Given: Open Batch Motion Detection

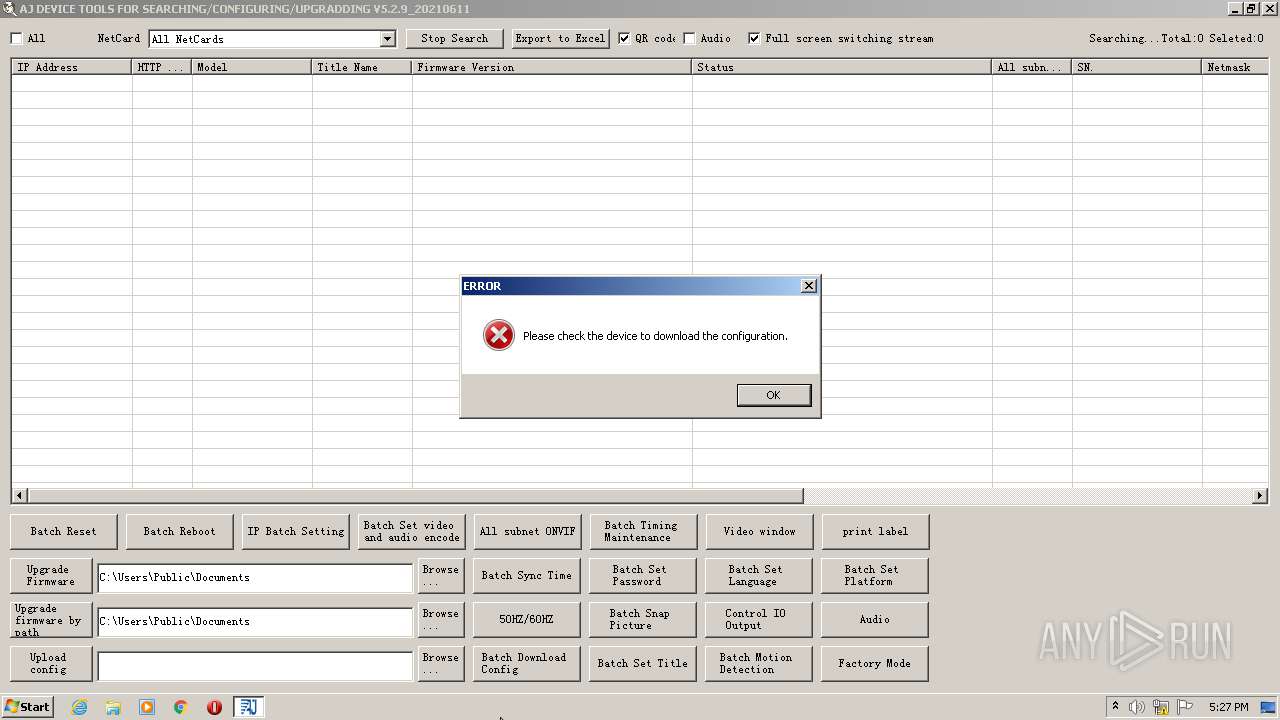Looking at the screenshot, I should point(760,663).
